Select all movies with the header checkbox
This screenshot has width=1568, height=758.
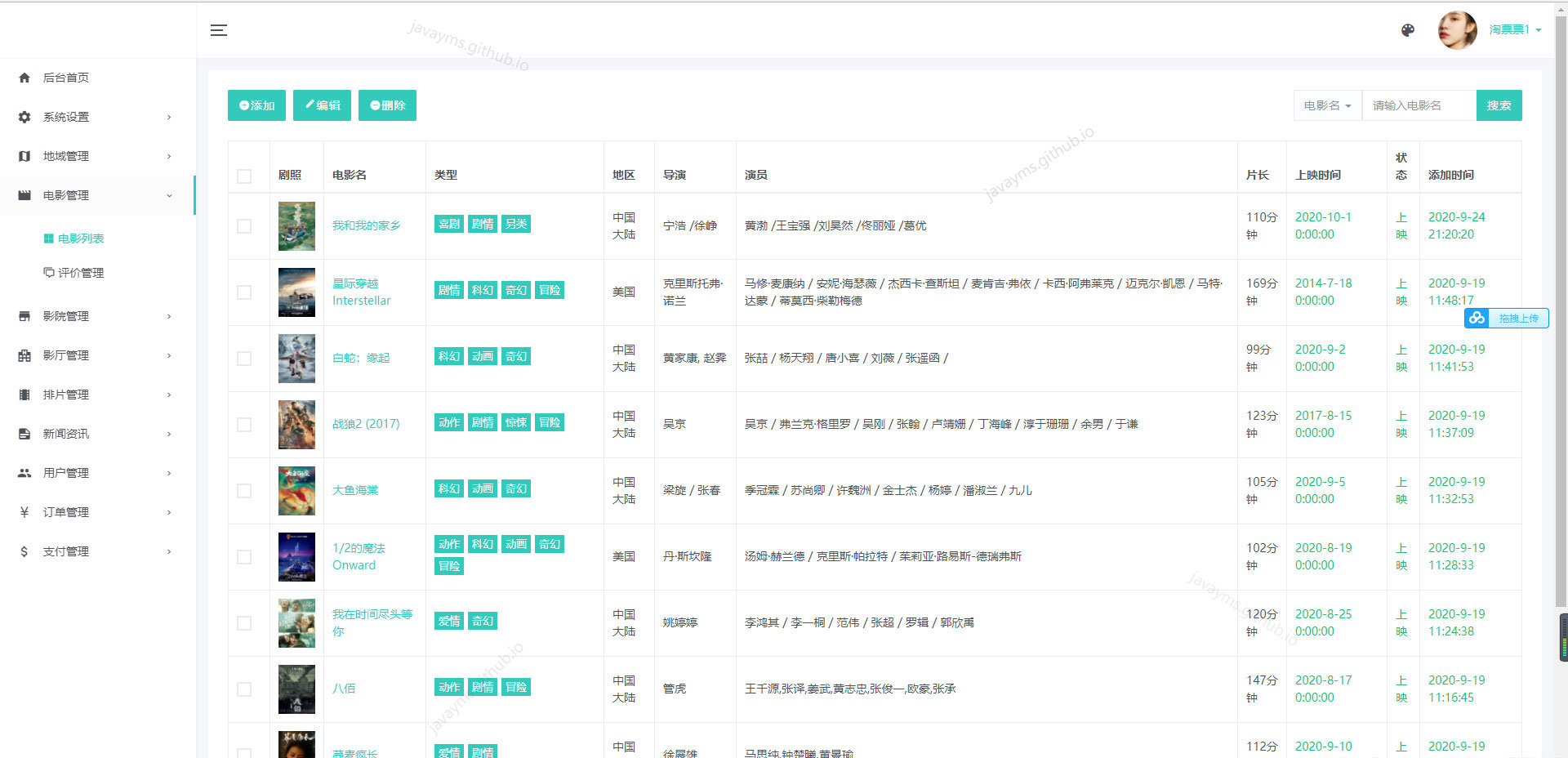244,175
